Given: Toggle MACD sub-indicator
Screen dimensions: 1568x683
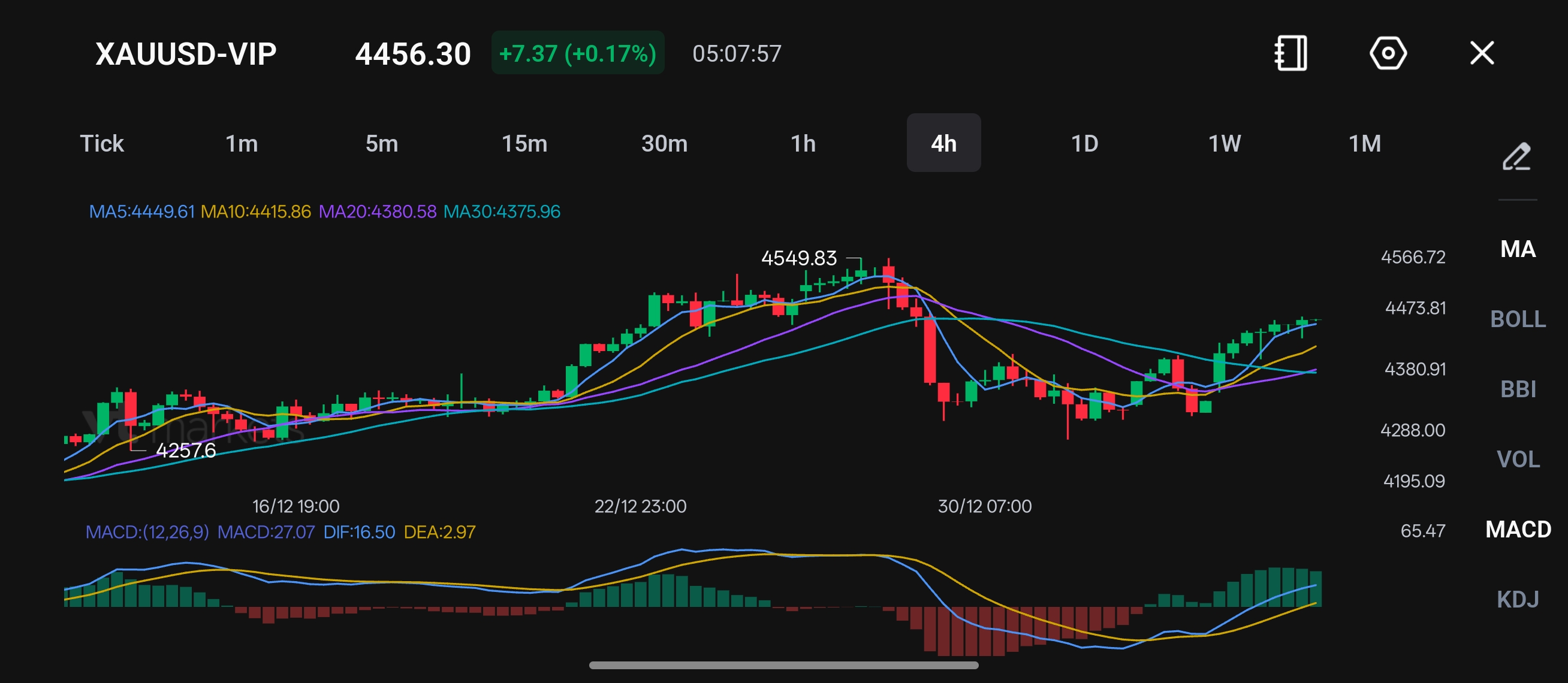Looking at the screenshot, I should tap(1518, 529).
